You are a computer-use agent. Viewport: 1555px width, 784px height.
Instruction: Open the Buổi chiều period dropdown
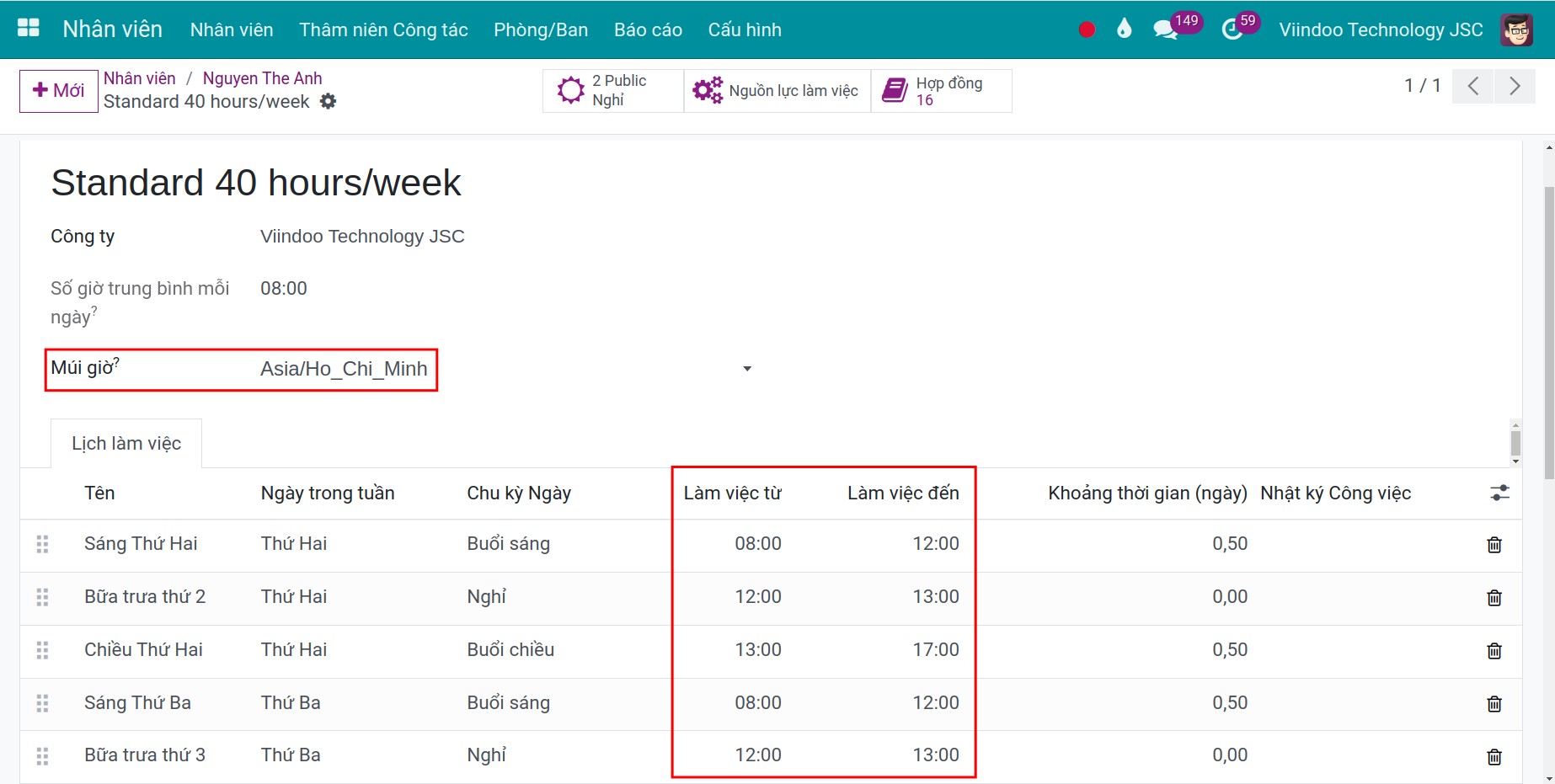coord(510,650)
